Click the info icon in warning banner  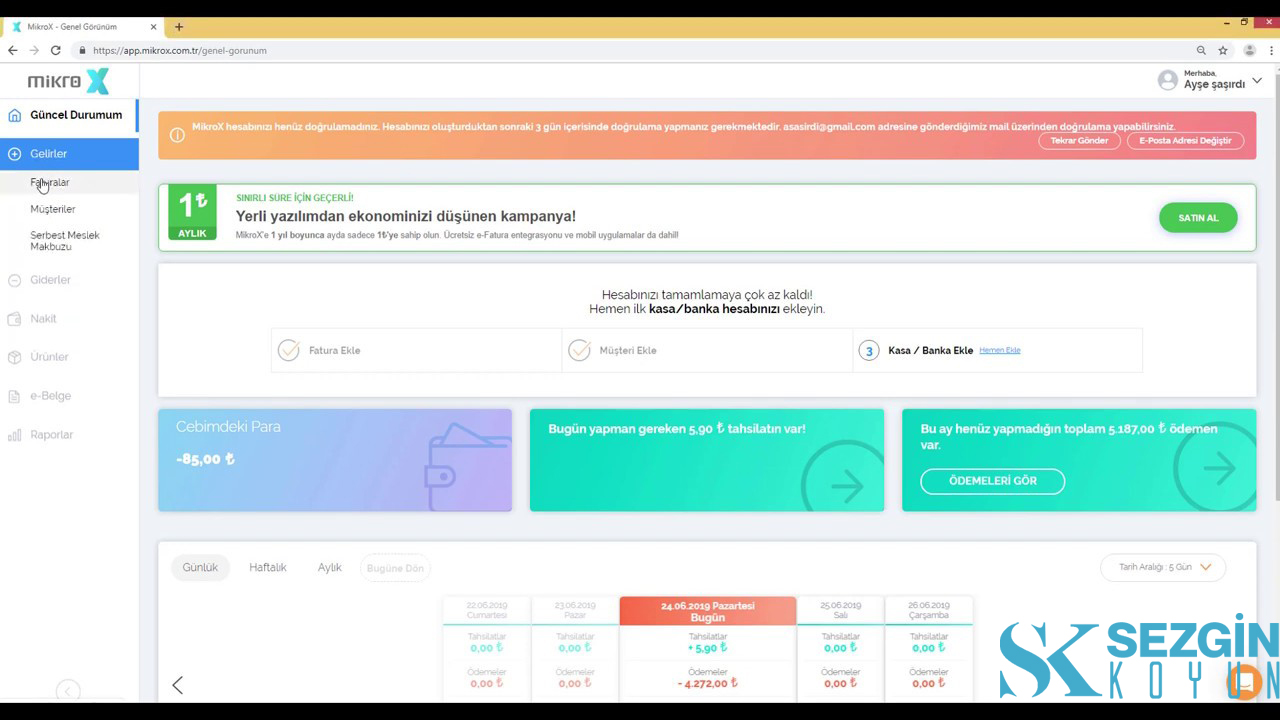pyautogui.click(x=177, y=135)
